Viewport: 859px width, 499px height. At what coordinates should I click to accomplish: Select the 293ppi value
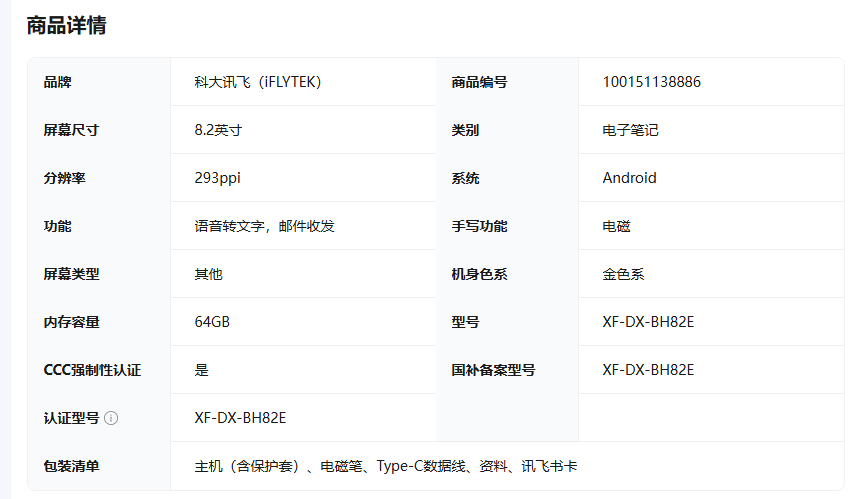[217, 178]
